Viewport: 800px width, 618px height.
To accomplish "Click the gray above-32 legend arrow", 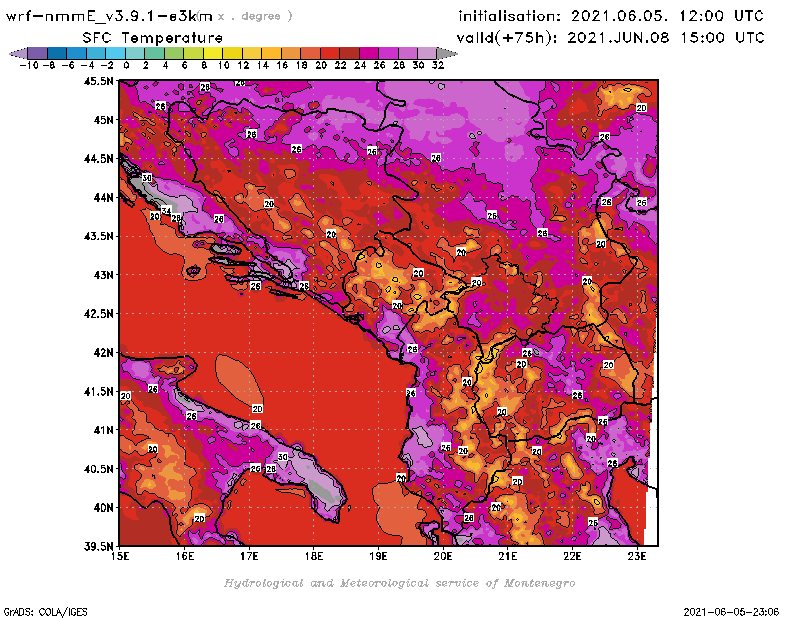I will pos(447,53).
